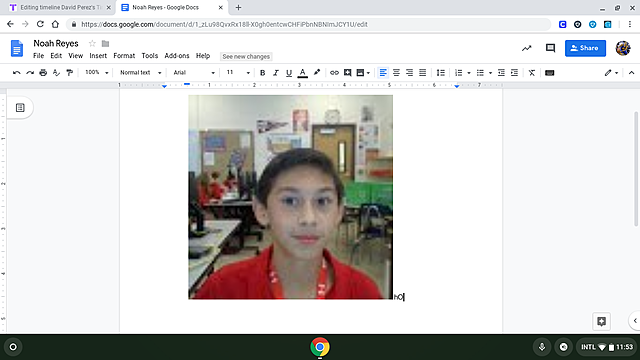This screenshot has width=640, height=360.
Task: Click the See new changes link
Action: tap(246, 56)
